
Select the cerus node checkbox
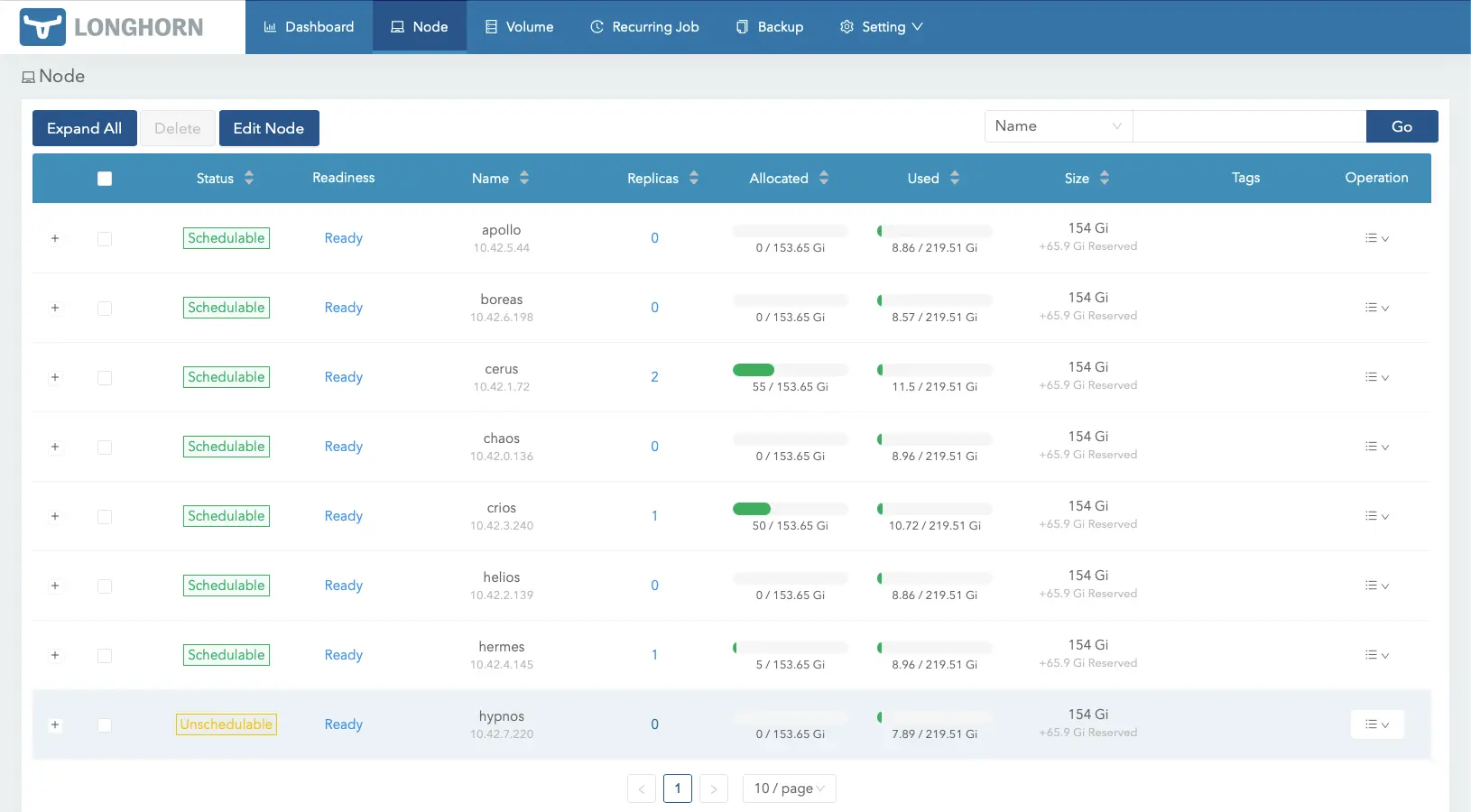[105, 378]
